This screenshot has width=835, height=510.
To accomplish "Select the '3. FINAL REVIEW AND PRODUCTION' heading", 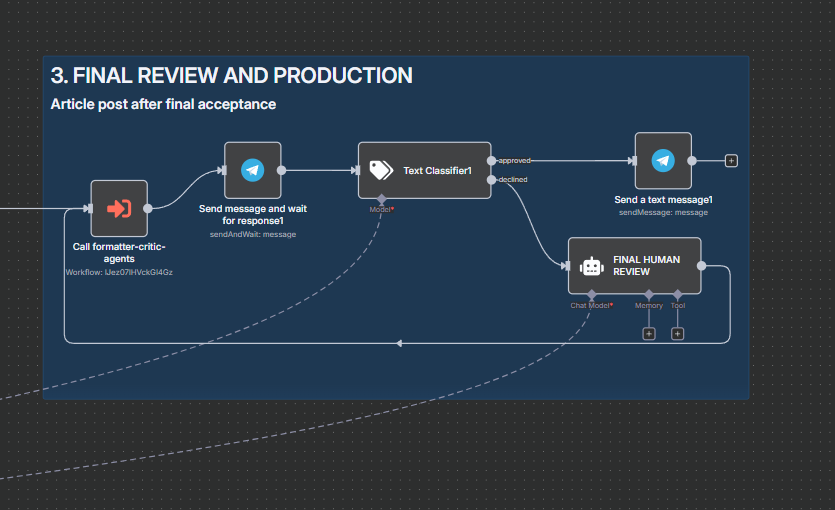I will click(231, 76).
